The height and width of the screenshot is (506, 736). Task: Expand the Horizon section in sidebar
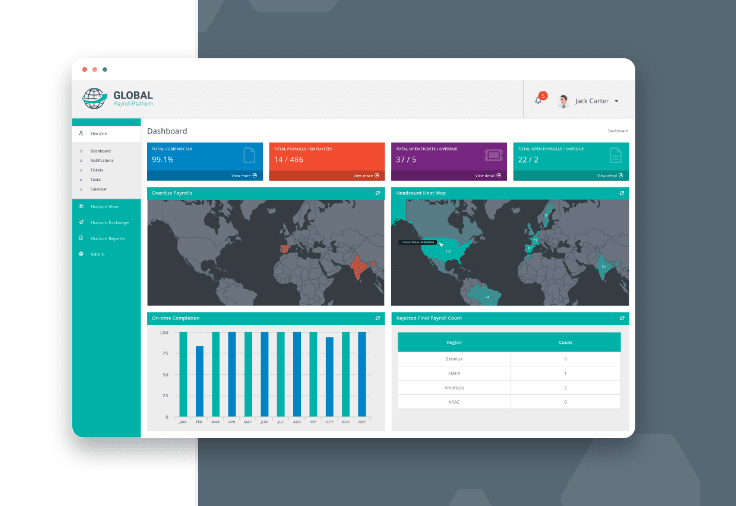(x=98, y=133)
